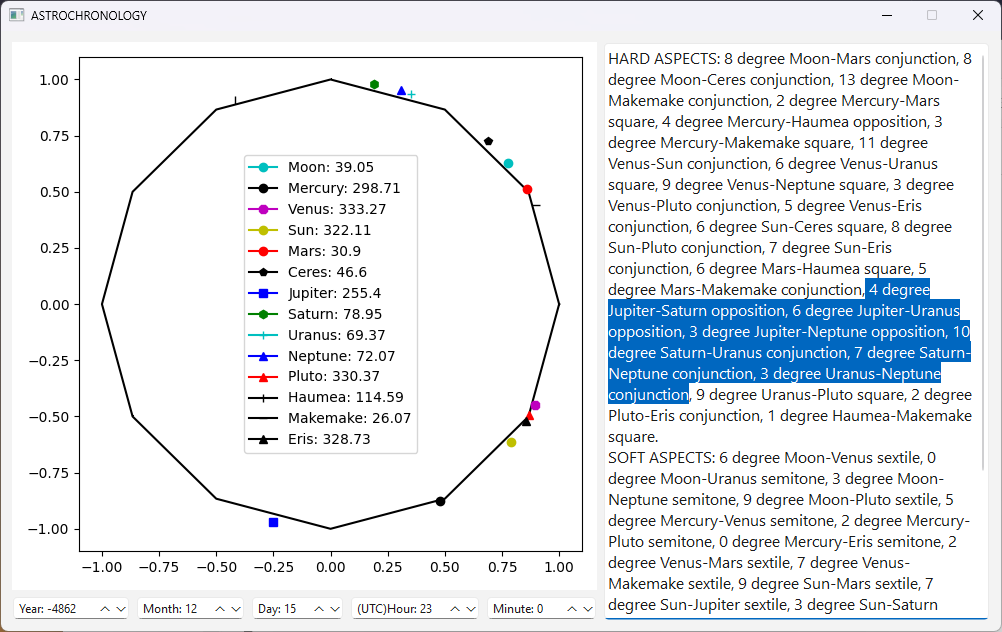Screen dimensions: 1002x632
Task: Click the 'Pluto: 330.37' legend entry
Action: point(314,376)
